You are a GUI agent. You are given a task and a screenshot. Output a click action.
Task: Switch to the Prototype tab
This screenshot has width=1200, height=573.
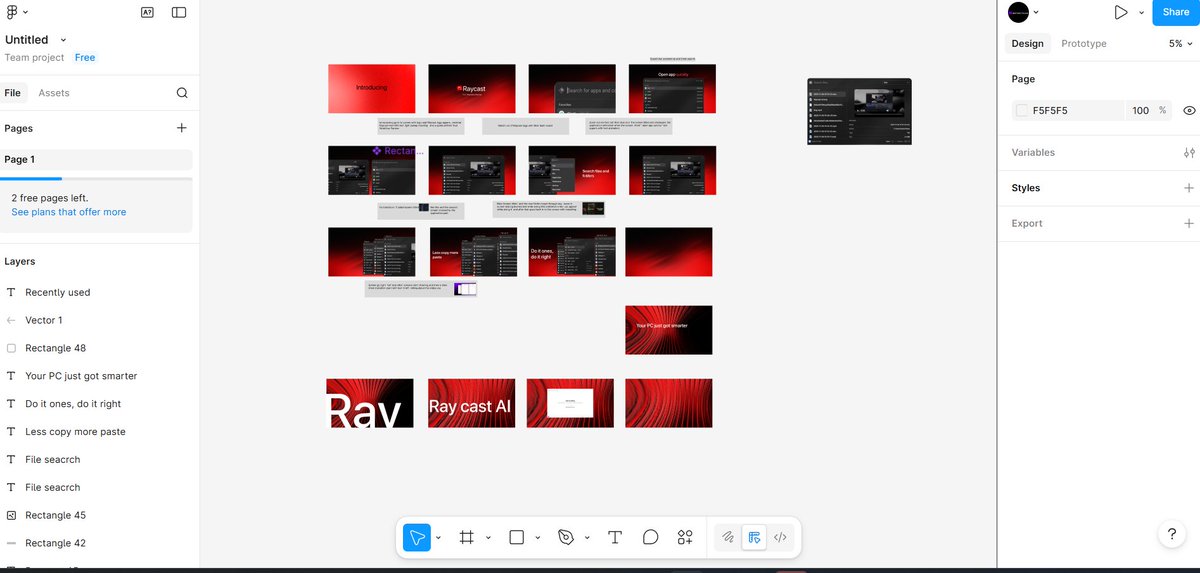tap(1084, 44)
